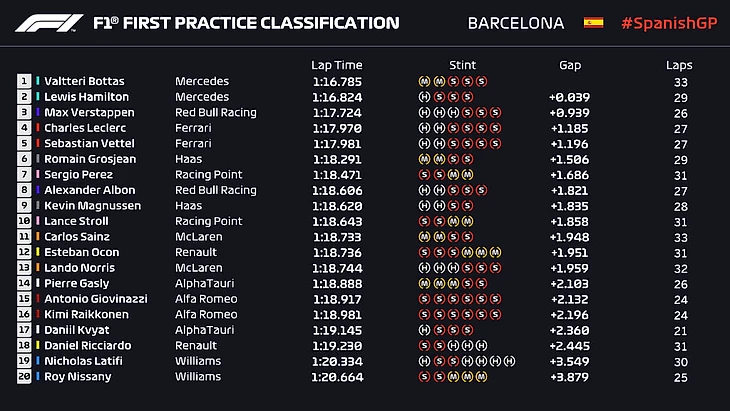Screen dimensions: 730x411
Task: Click the first medium tyre in Sainz's stint
Action: point(425,236)
